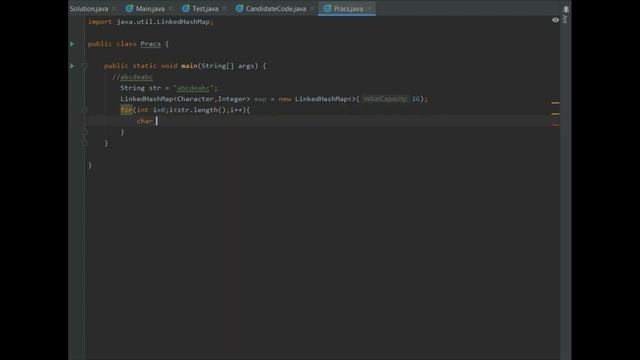
Task: Close the Test.java tab
Action: pyautogui.click(x=224, y=9)
